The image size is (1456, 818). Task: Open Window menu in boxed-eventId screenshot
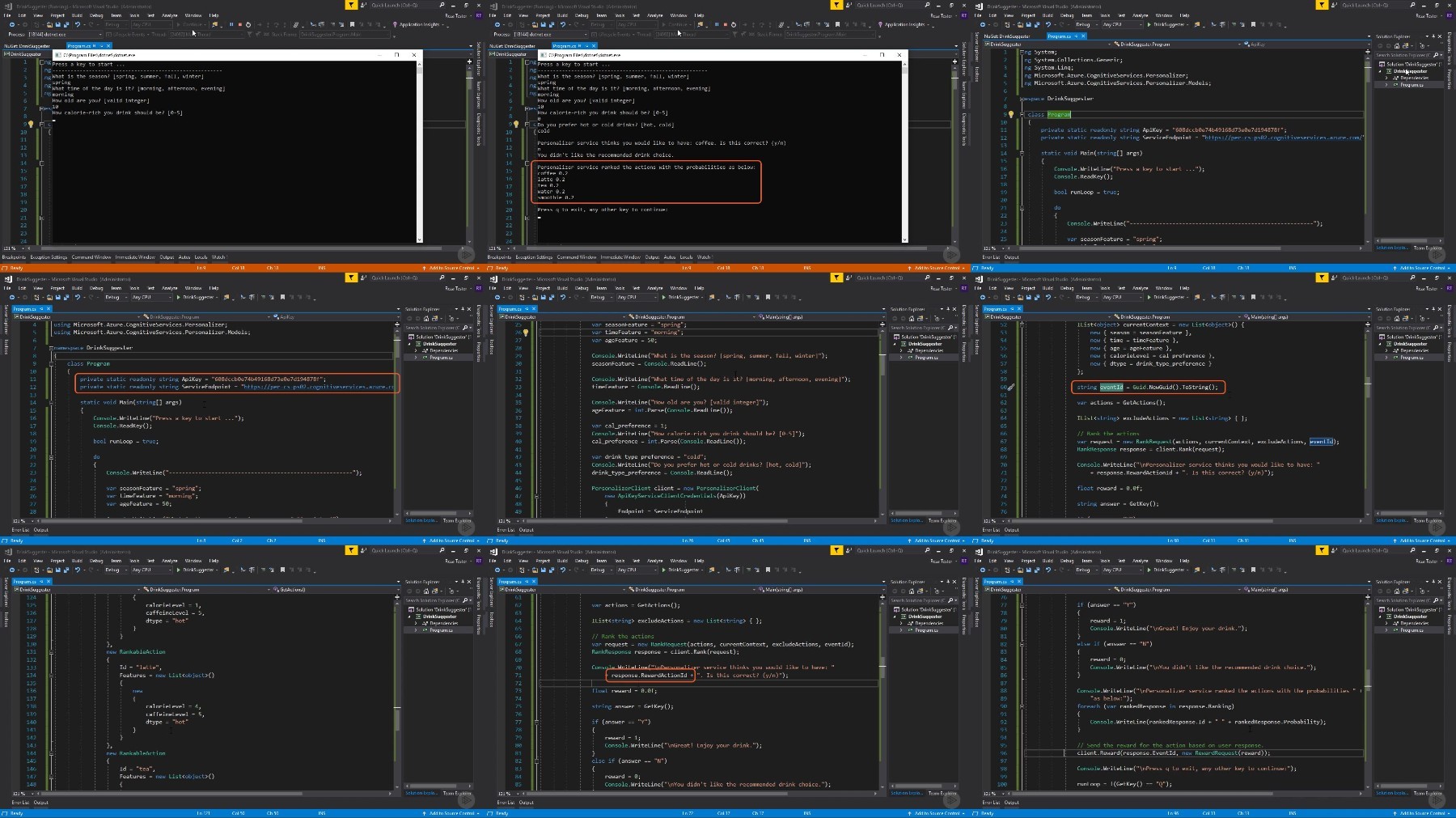[1164, 288]
